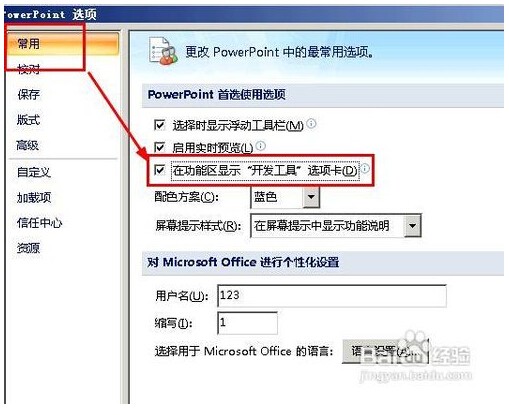Click info icon beside 浮动工具栏 option
Image resolution: width=509 pixels, height=415 pixels.
pyautogui.click(x=311, y=124)
